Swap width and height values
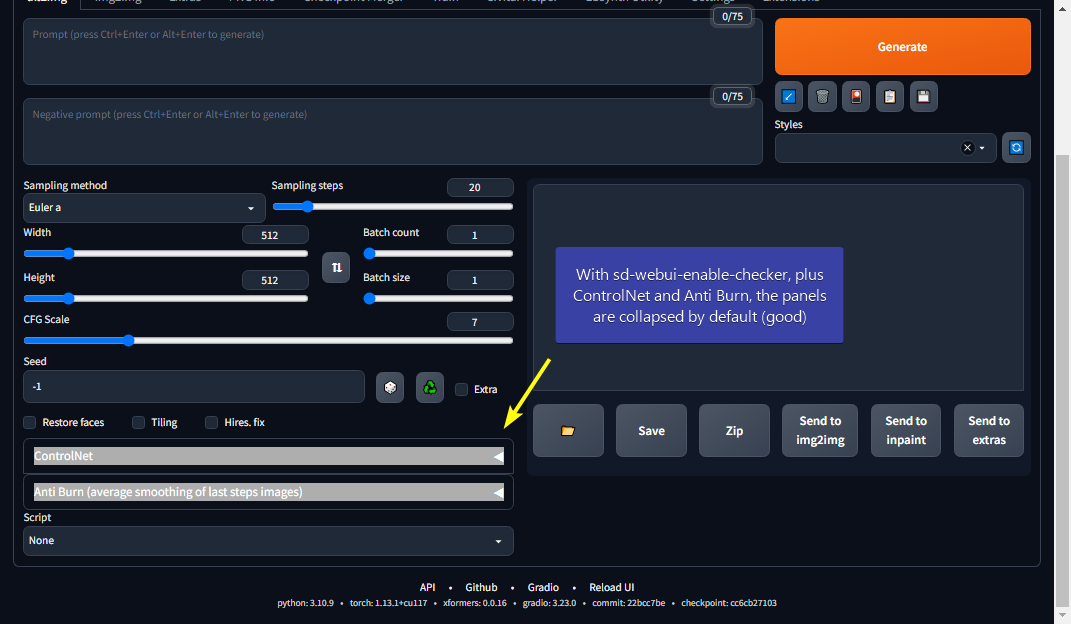Viewport: 1071px width, 624px height. (336, 268)
